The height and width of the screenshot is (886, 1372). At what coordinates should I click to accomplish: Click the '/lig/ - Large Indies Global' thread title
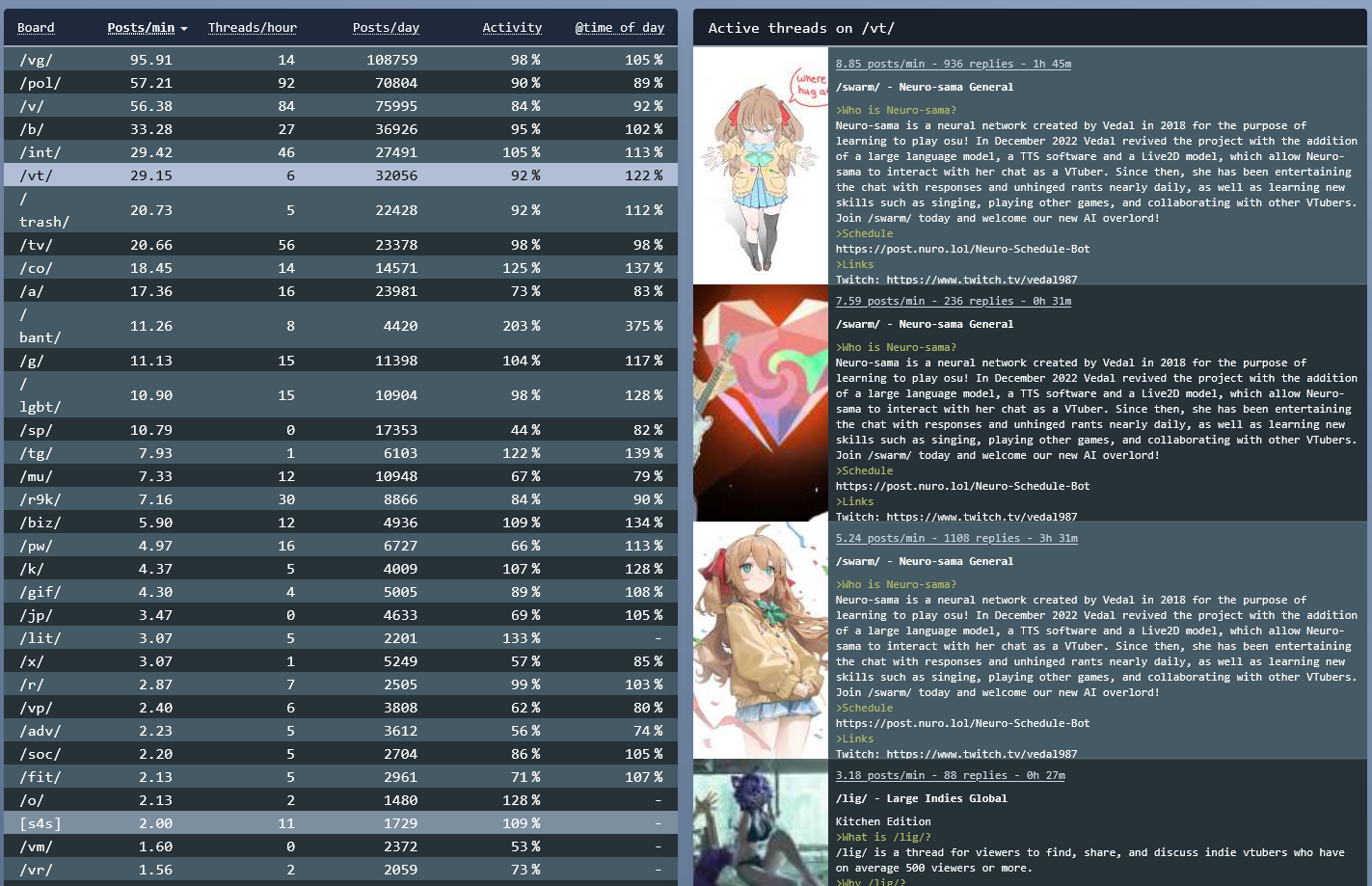pos(921,798)
